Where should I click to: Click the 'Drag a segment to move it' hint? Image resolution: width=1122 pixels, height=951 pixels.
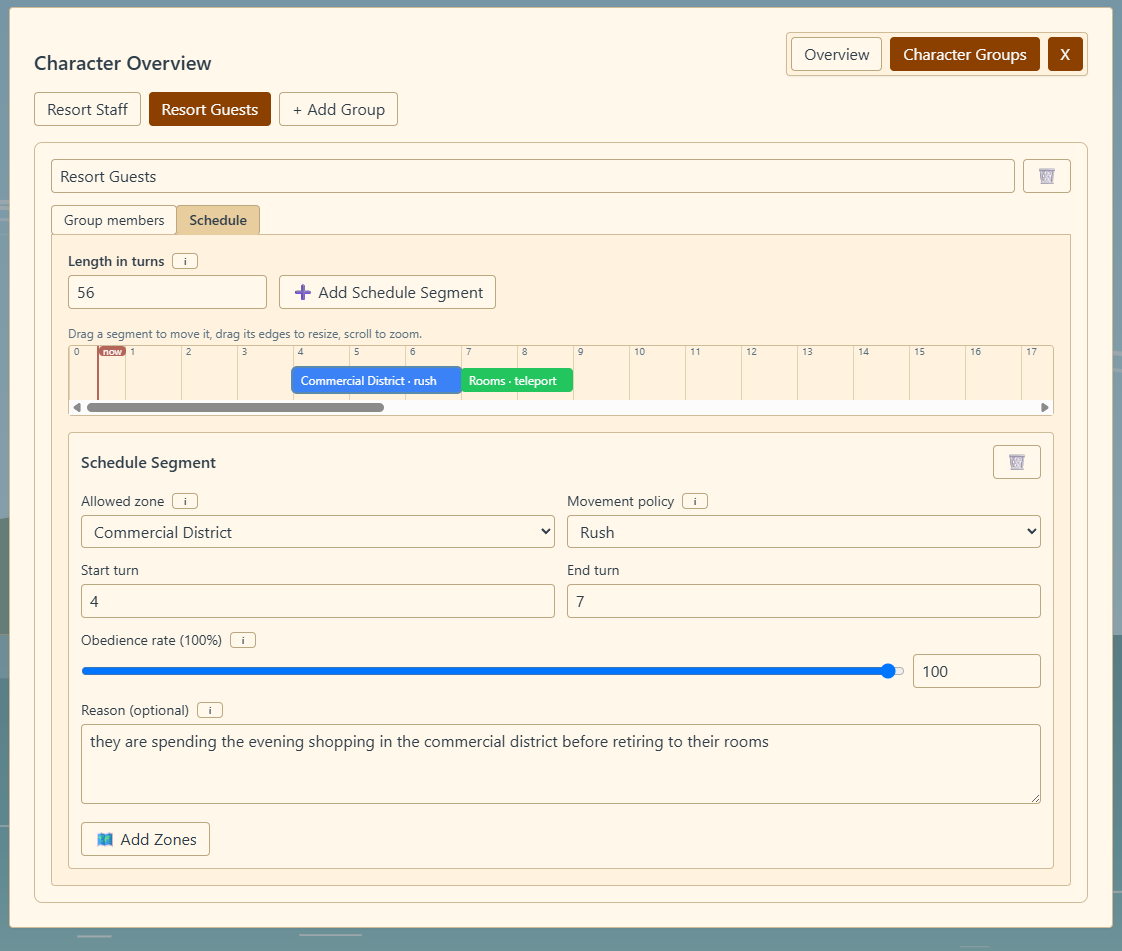pos(245,334)
